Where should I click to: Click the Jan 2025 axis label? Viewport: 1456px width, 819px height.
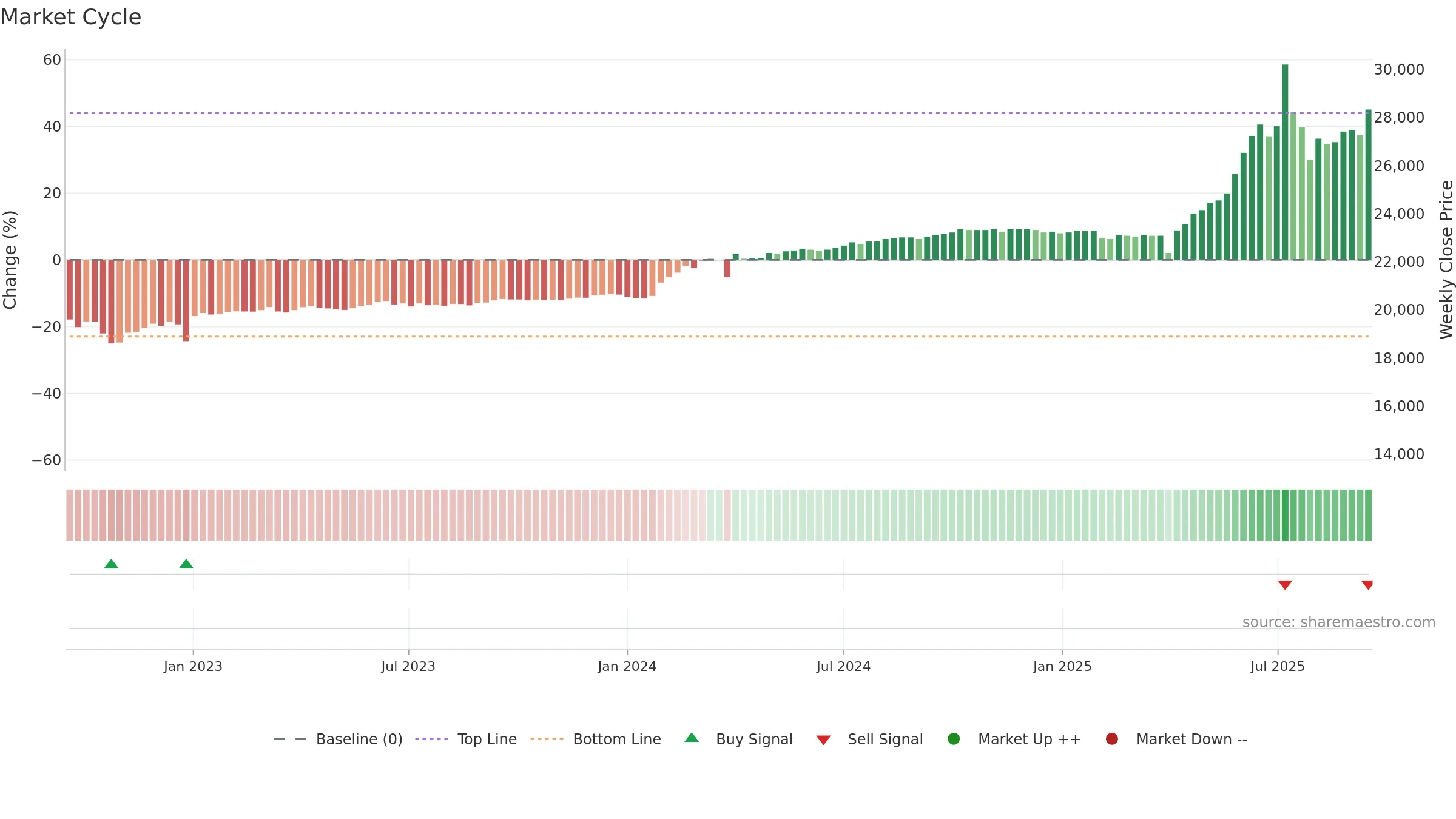point(1062,667)
